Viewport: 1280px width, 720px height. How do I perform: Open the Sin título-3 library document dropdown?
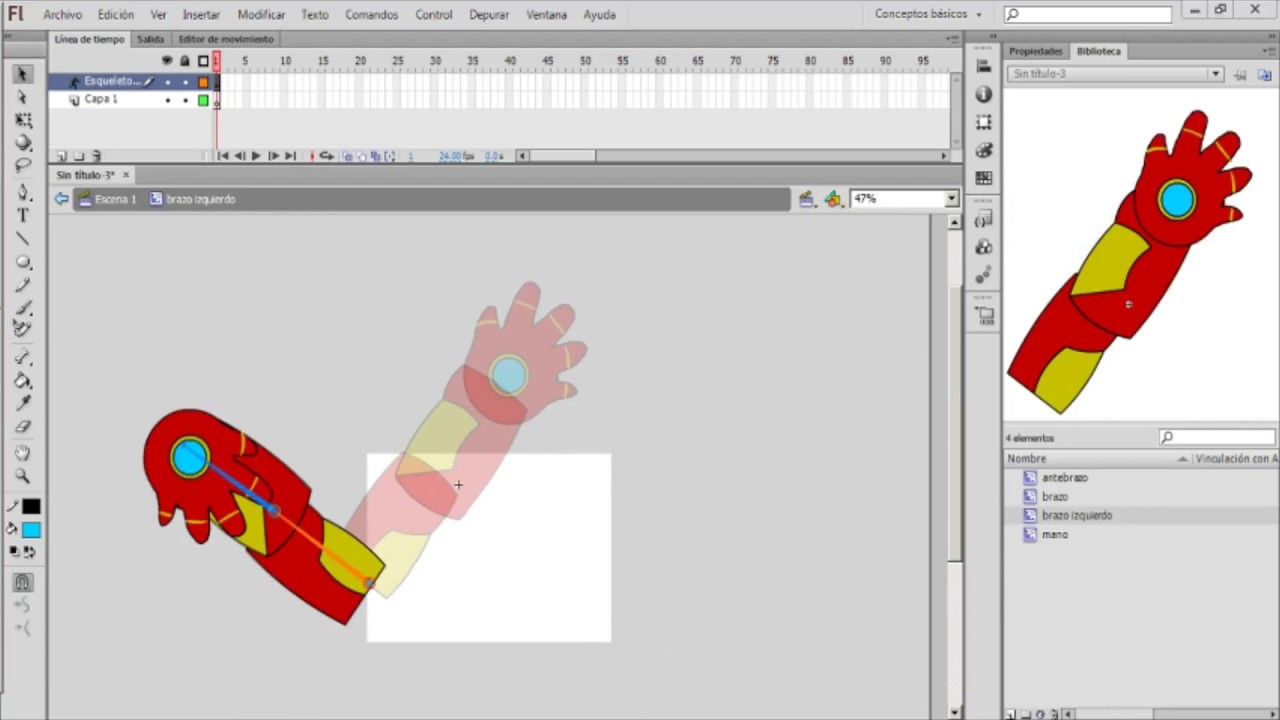point(1215,74)
